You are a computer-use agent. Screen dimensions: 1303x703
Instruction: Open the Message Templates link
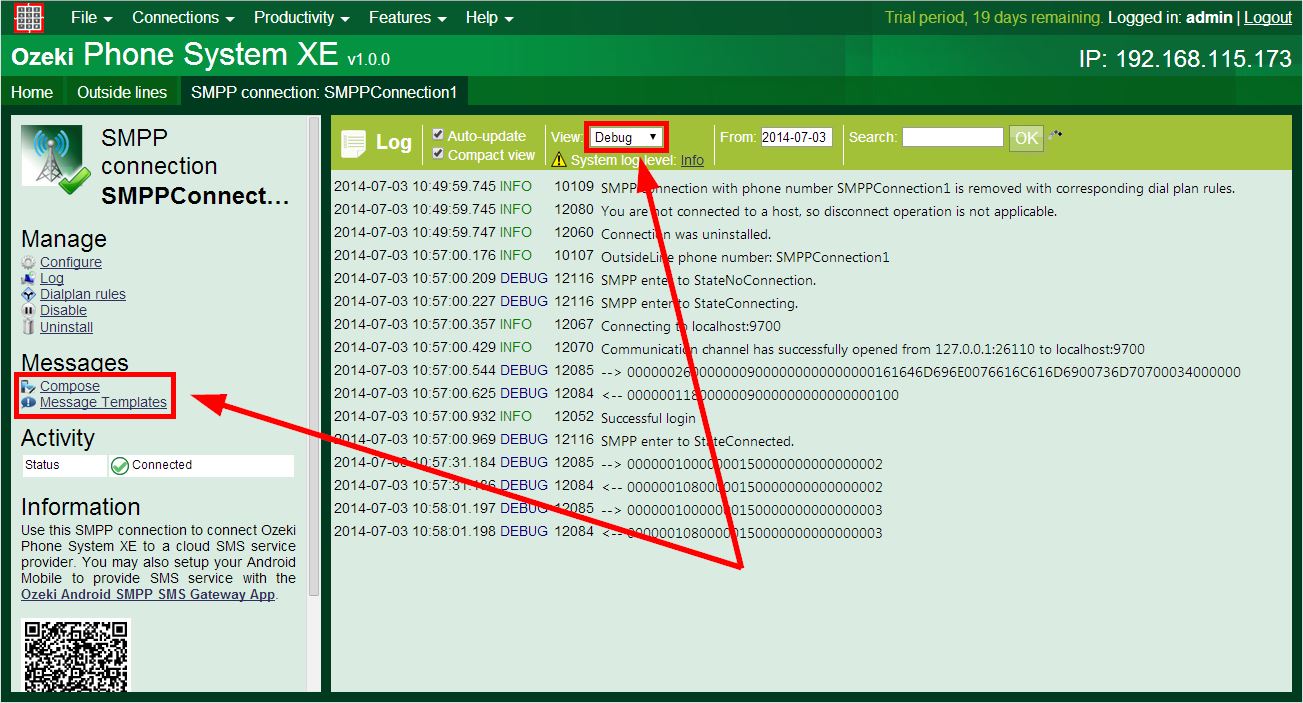tap(103, 403)
